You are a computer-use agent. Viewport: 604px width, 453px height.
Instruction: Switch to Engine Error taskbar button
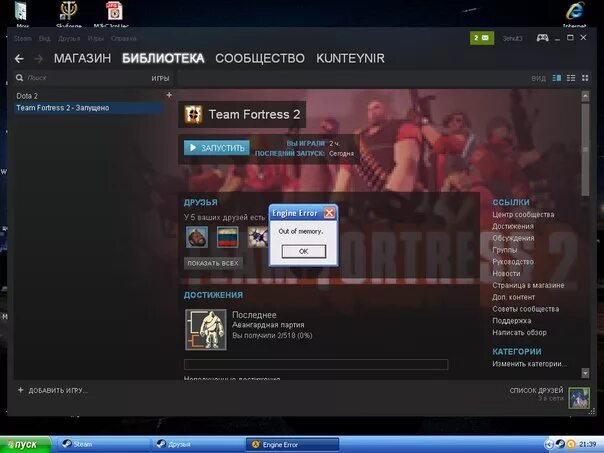click(293, 445)
